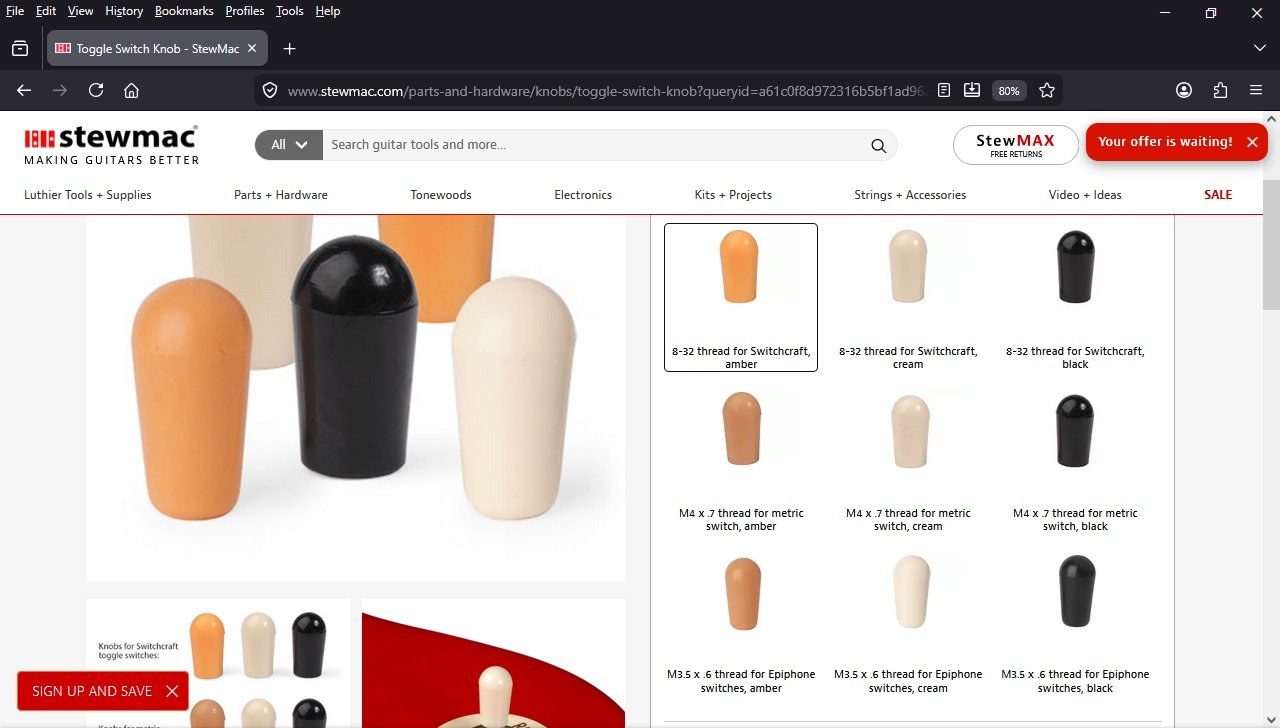1280x728 pixels.
Task: Select 8-32 thread Switchcraft black knob
Action: [1075, 297]
